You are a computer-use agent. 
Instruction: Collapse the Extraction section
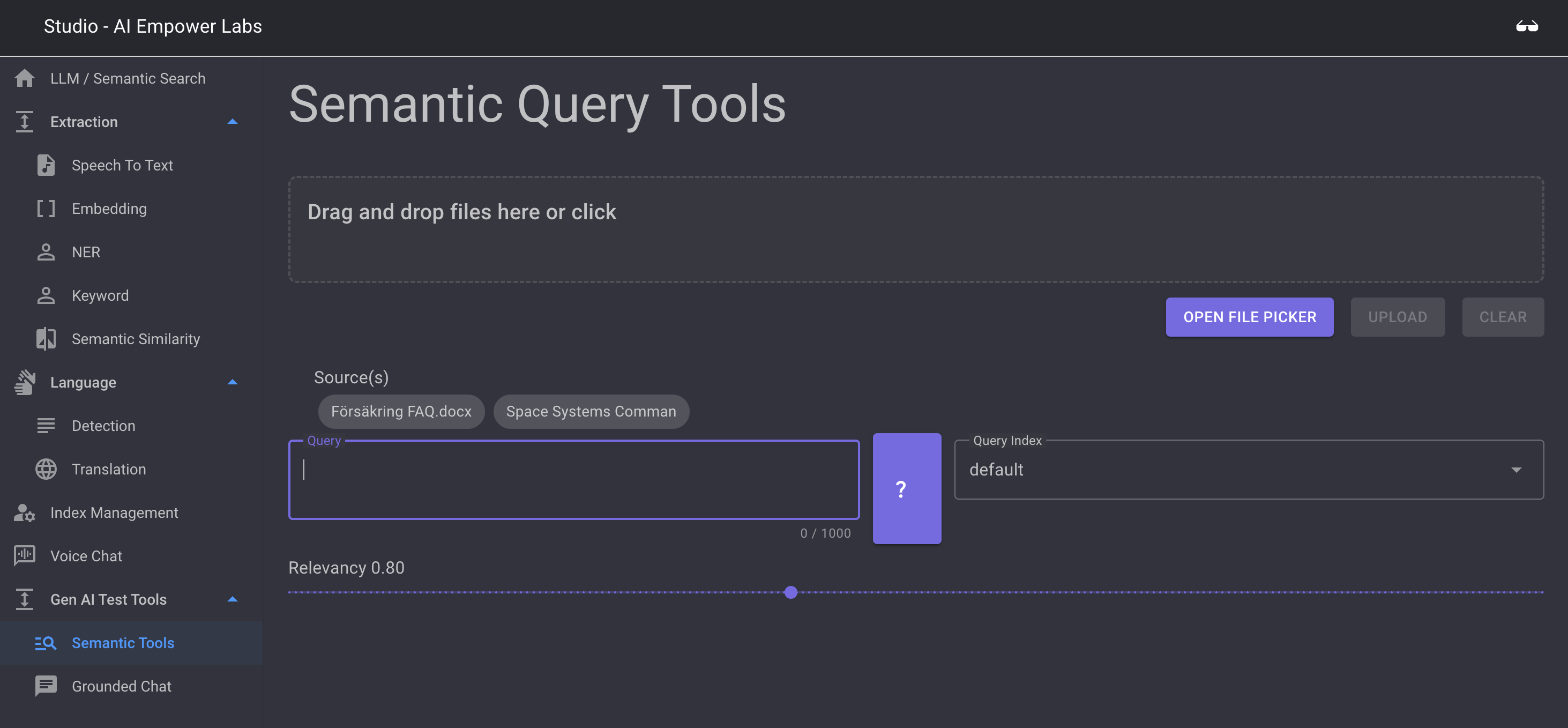coord(231,121)
